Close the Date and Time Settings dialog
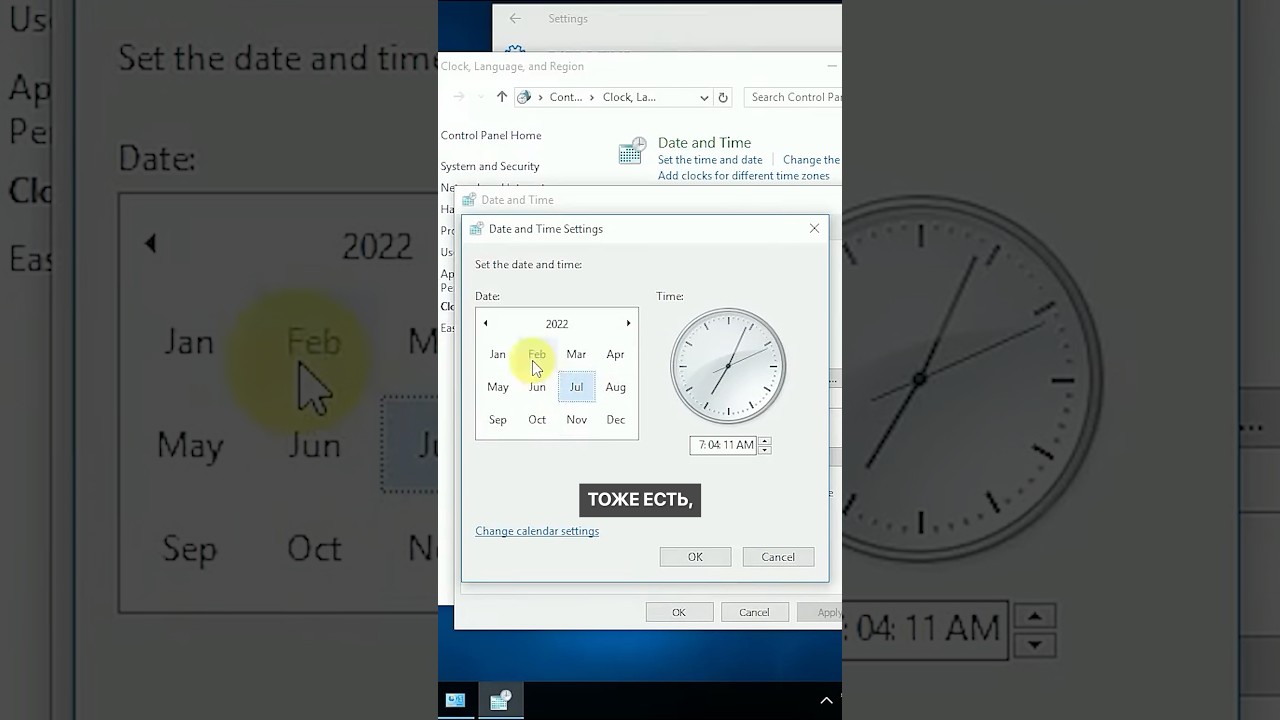 [x=814, y=228]
